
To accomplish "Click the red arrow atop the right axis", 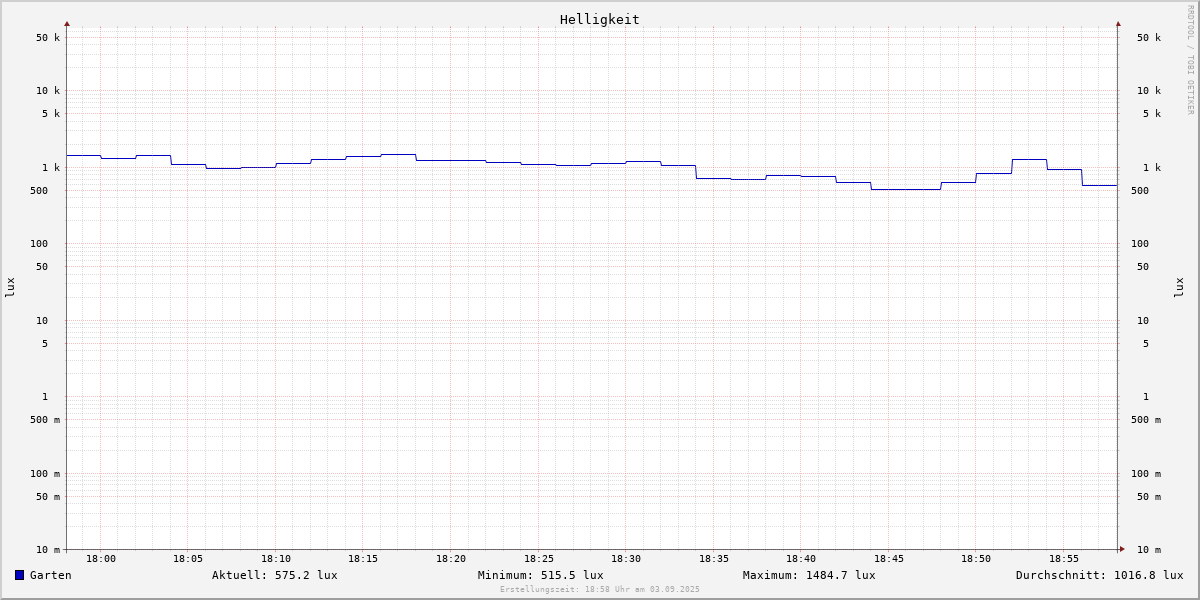I will click(1118, 23).
